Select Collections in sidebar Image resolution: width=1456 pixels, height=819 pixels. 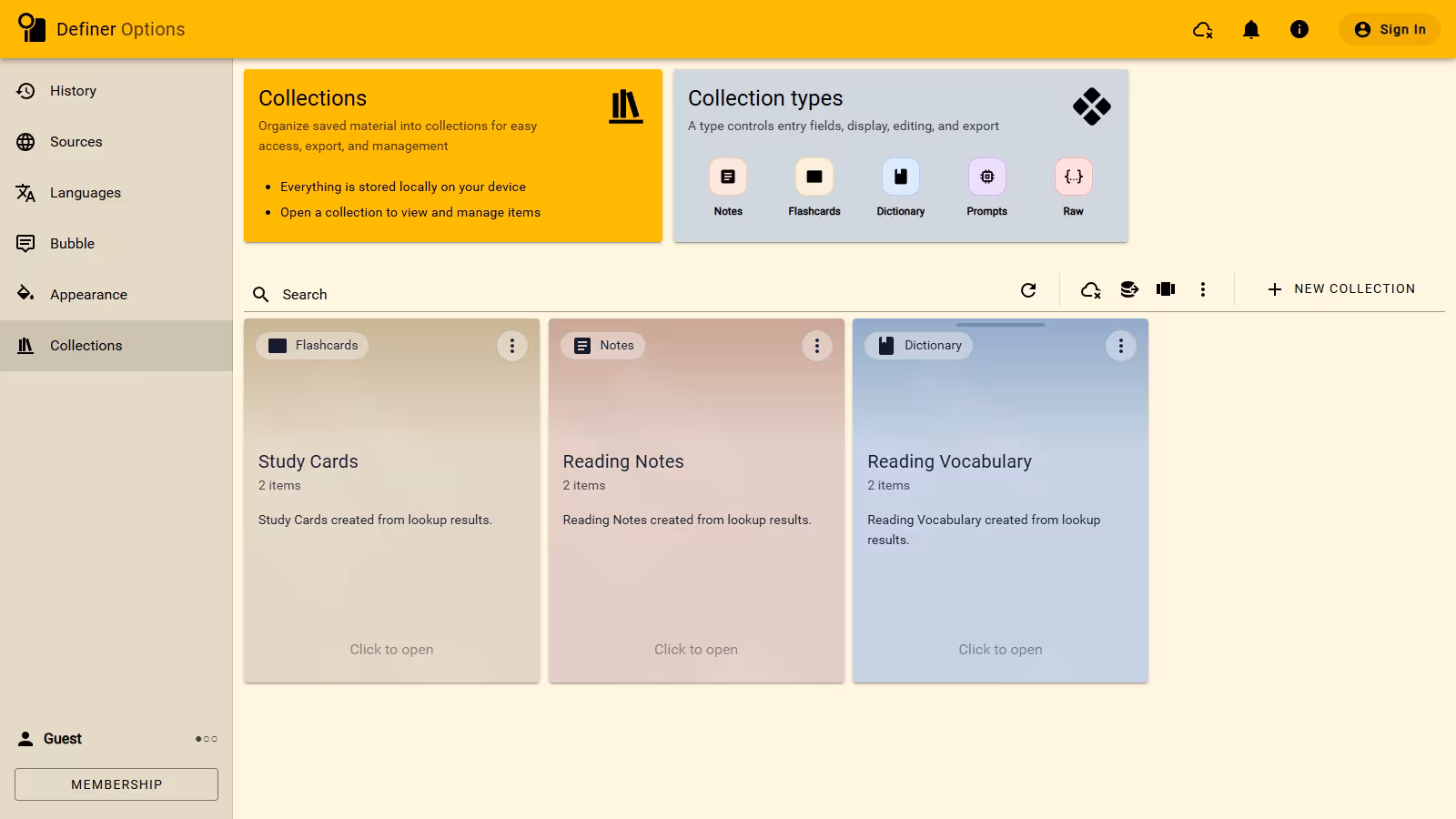(116, 346)
